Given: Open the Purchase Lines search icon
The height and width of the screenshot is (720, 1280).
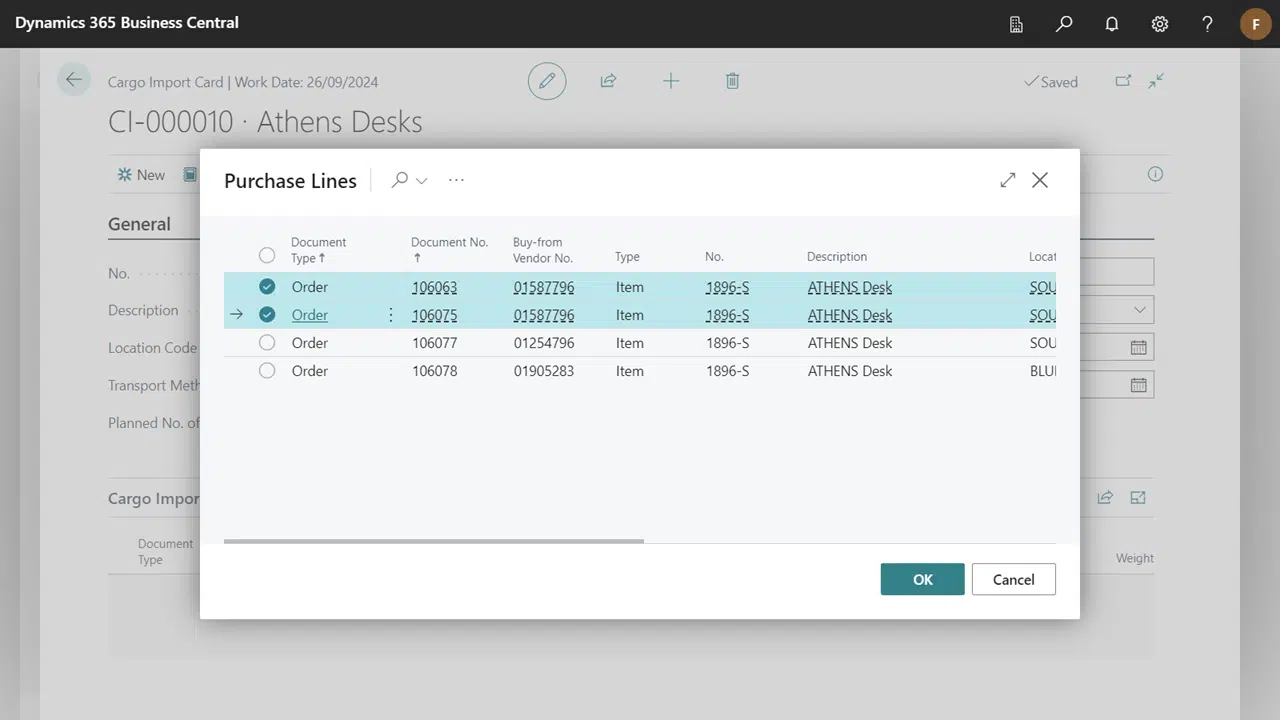Looking at the screenshot, I should tap(400, 180).
